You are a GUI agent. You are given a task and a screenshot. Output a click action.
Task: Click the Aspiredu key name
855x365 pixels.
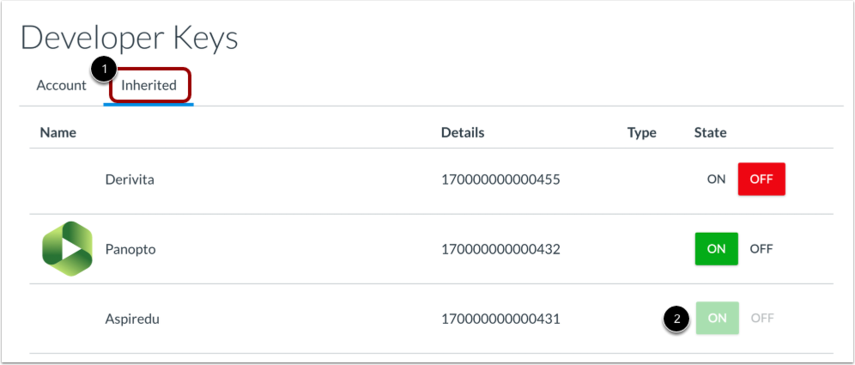(x=133, y=319)
